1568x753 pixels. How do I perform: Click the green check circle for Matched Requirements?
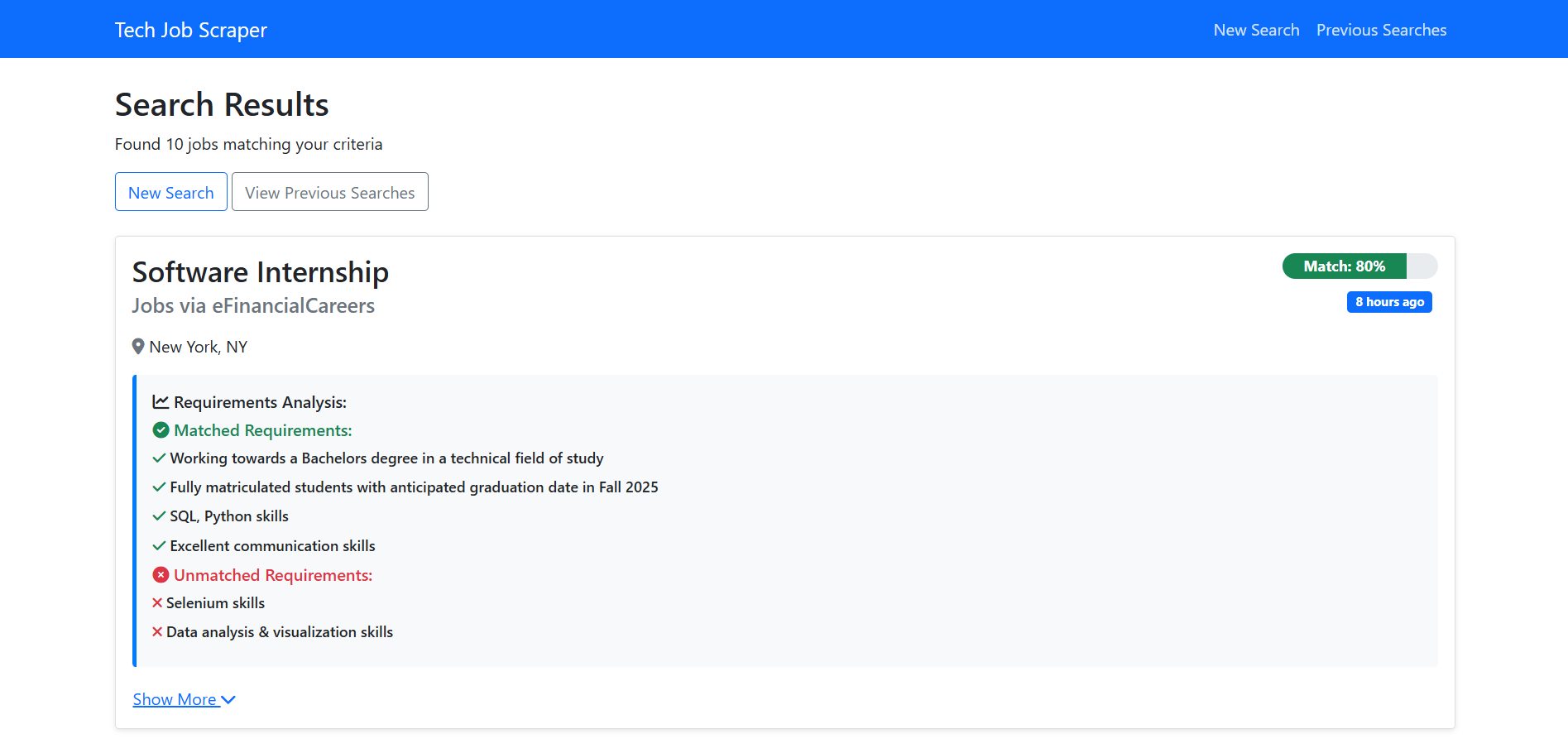point(161,430)
